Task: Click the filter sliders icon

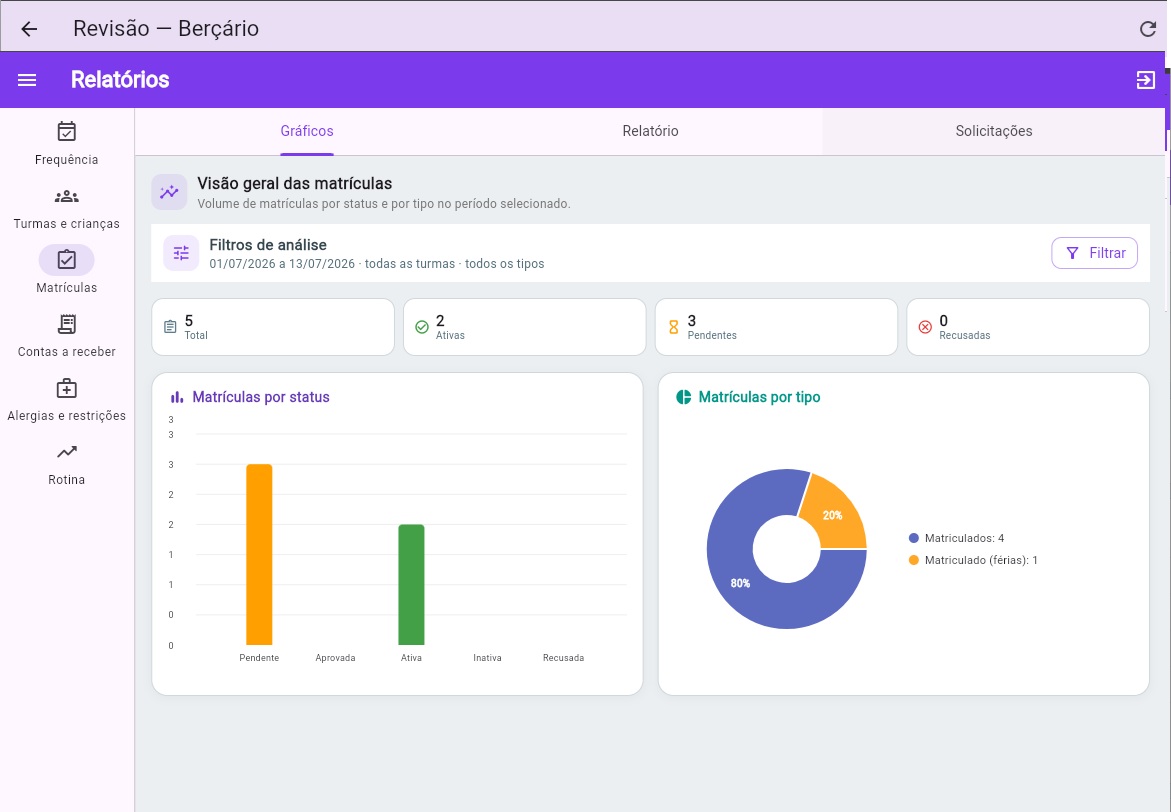Action: (181, 253)
